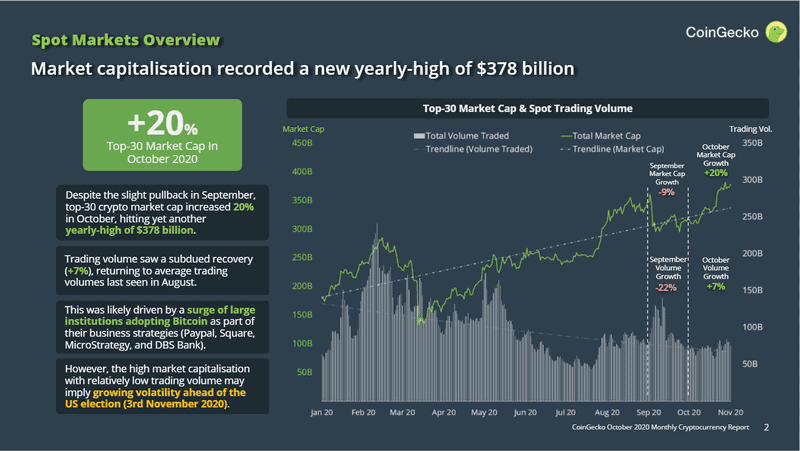The image size is (800, 451).
Task: Click the Total Market Cap legend line
Action: [x=566, y=136]
